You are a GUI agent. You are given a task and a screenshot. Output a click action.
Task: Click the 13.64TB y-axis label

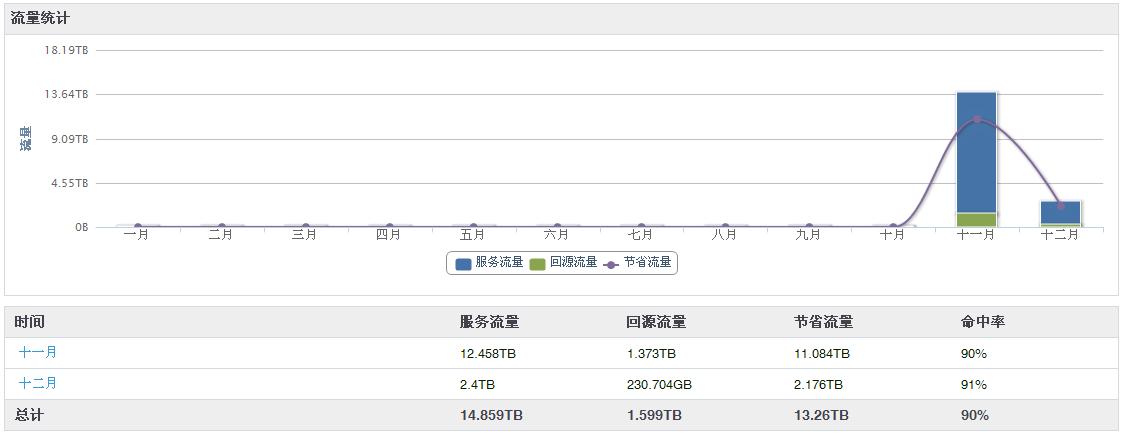click(67, 95)
